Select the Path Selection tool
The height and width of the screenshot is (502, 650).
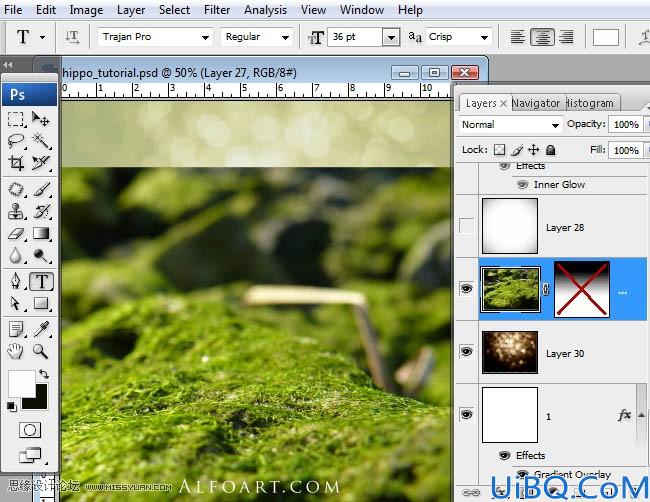point(16,303)
